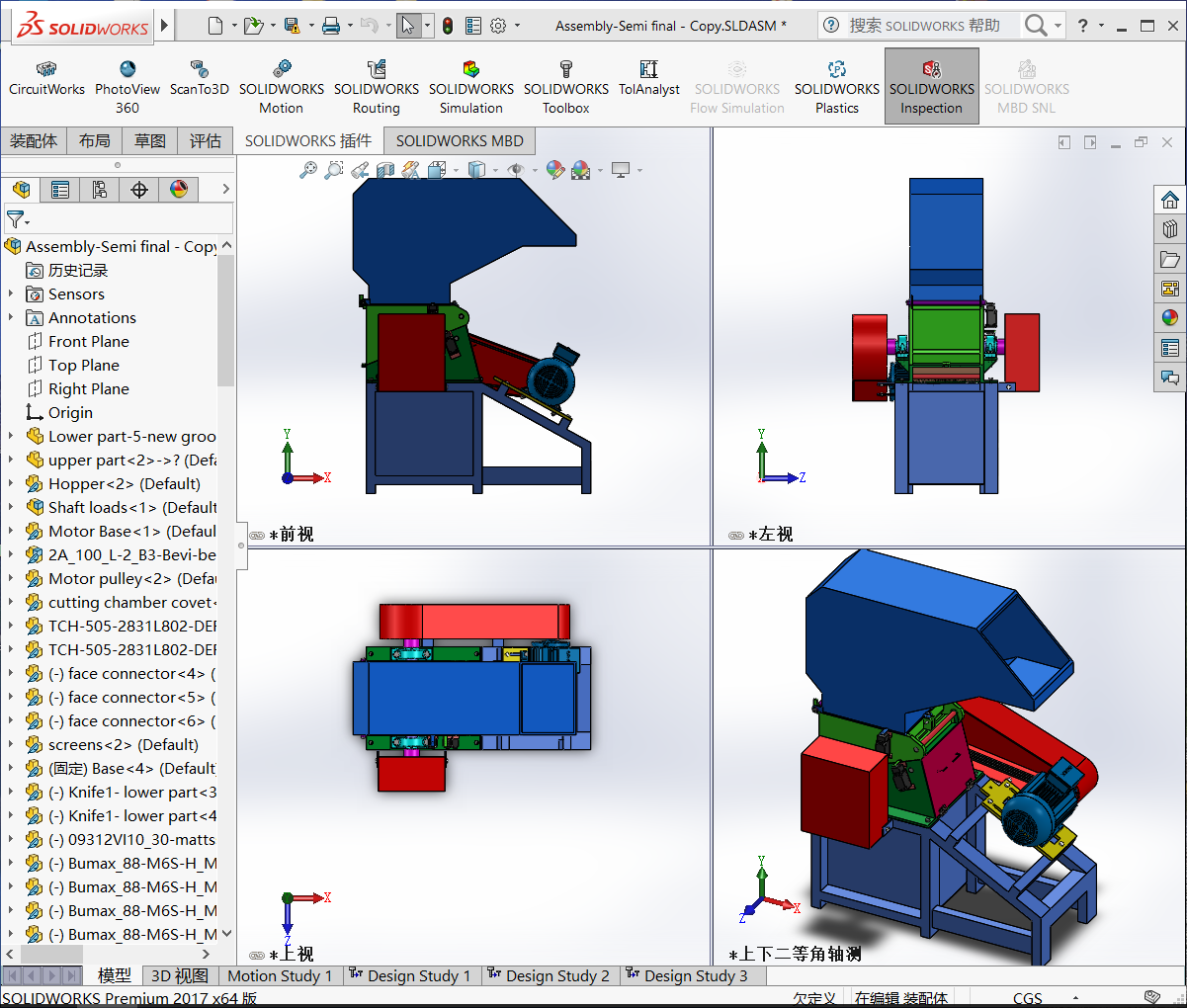
Task: Open Dynamic Annotation Views icon
Action: coord(411,170)
